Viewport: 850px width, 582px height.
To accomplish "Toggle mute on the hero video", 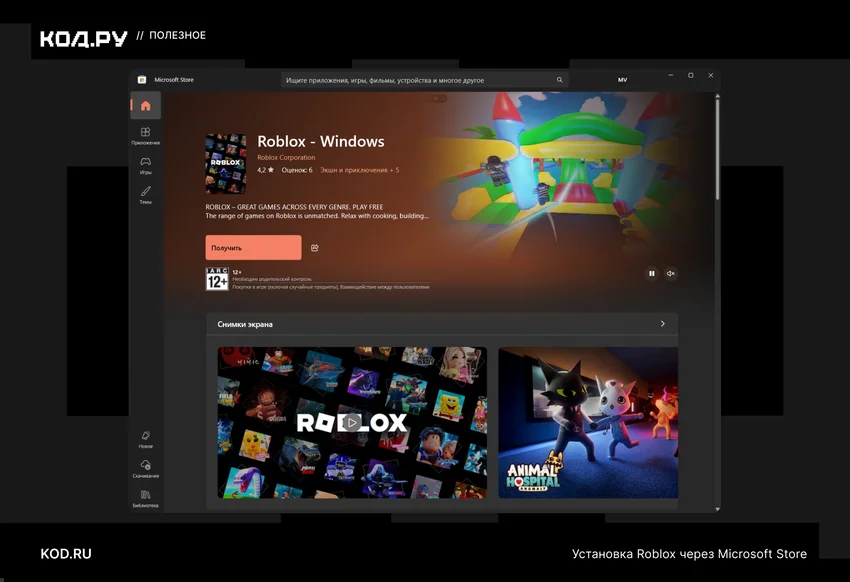I will (x=671, y=274).
